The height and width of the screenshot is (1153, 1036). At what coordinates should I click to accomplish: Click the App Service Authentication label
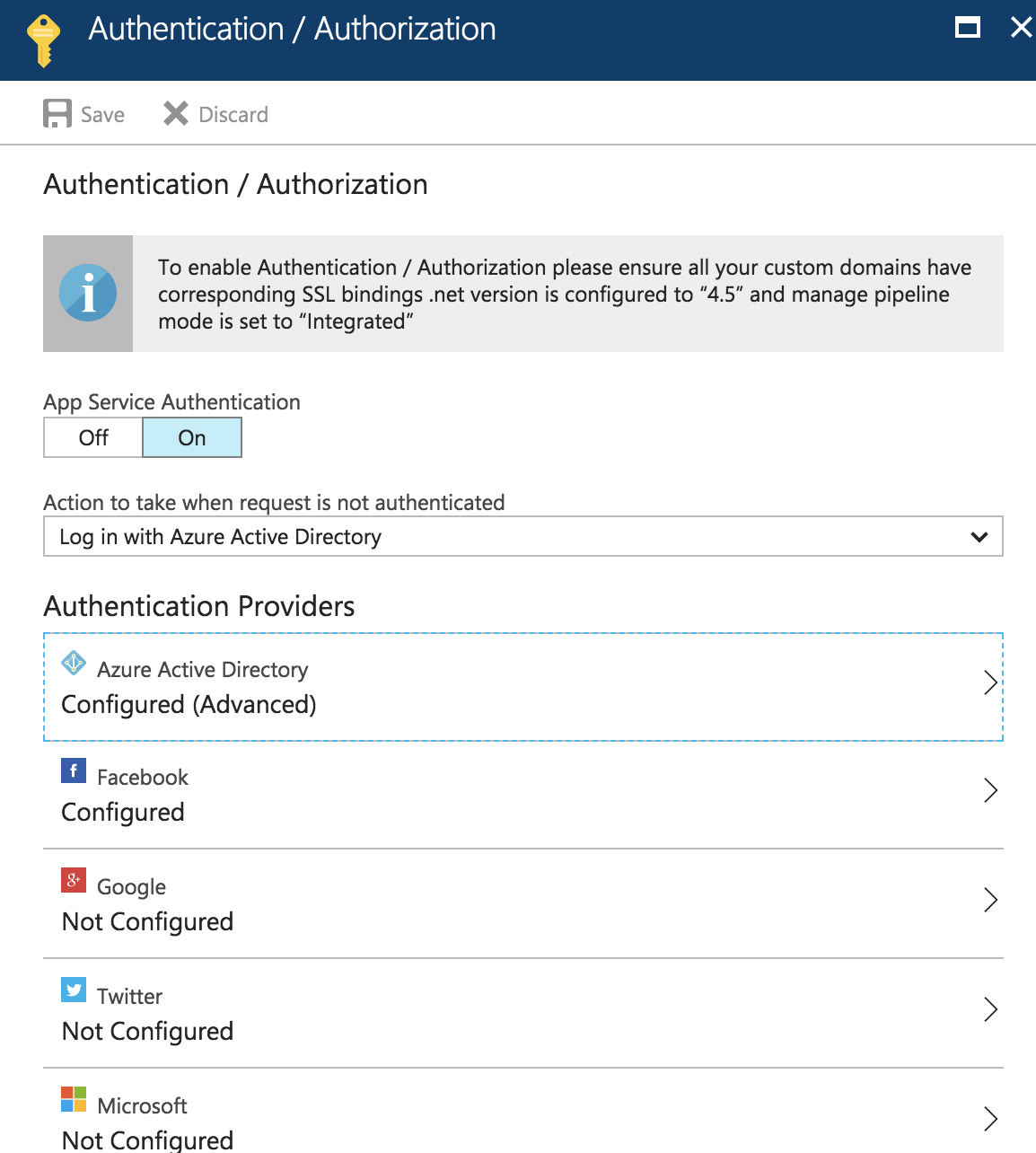coord(172,402)
